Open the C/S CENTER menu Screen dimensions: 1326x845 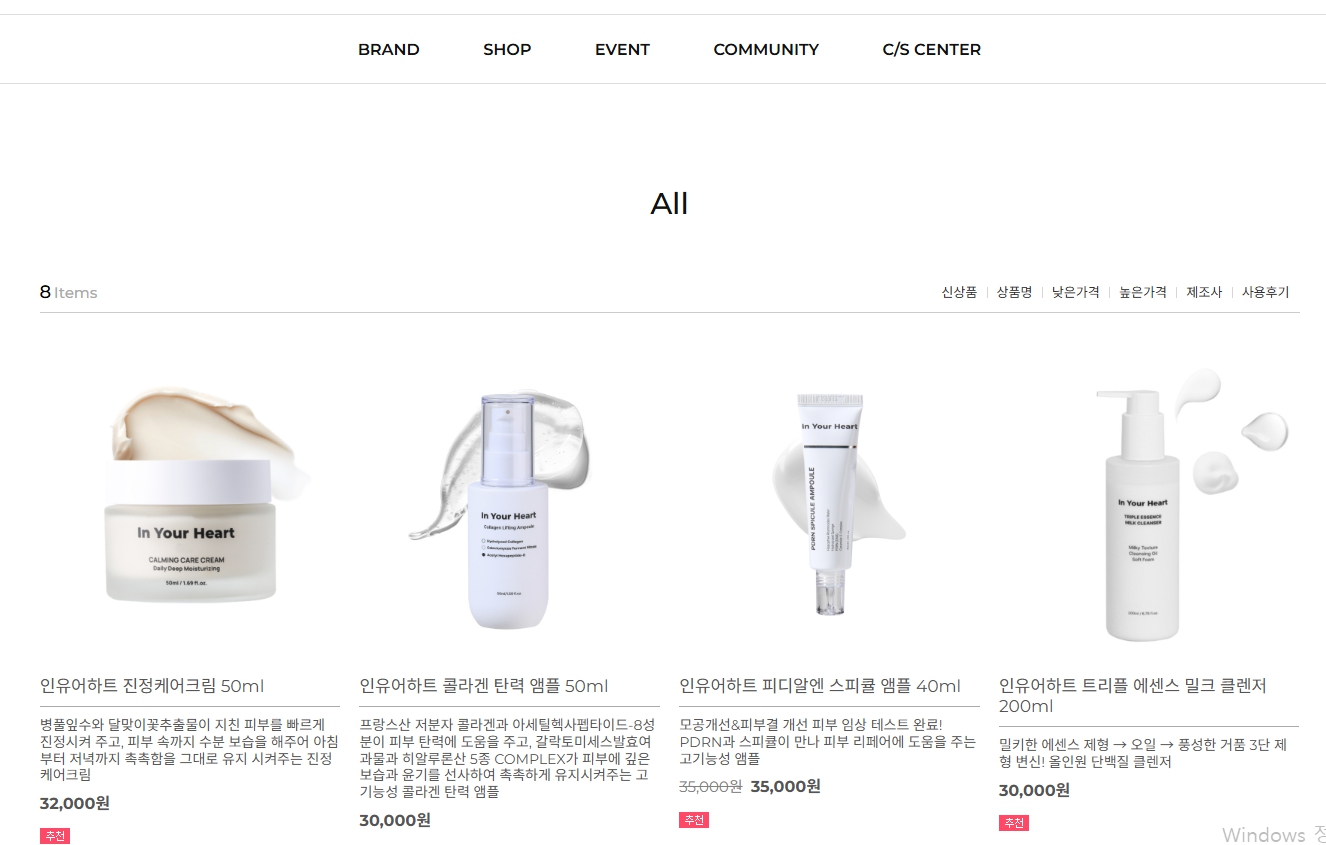931,49
